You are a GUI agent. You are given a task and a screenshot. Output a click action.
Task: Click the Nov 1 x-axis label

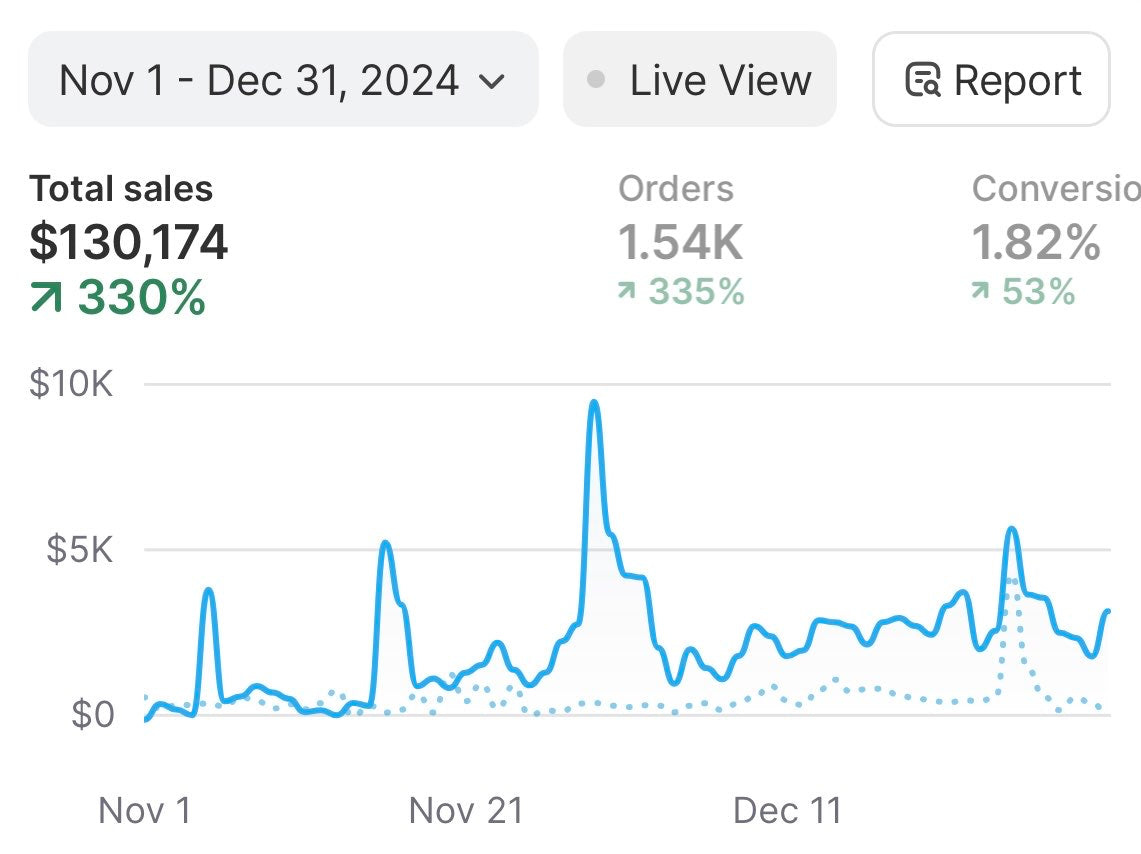145,811
